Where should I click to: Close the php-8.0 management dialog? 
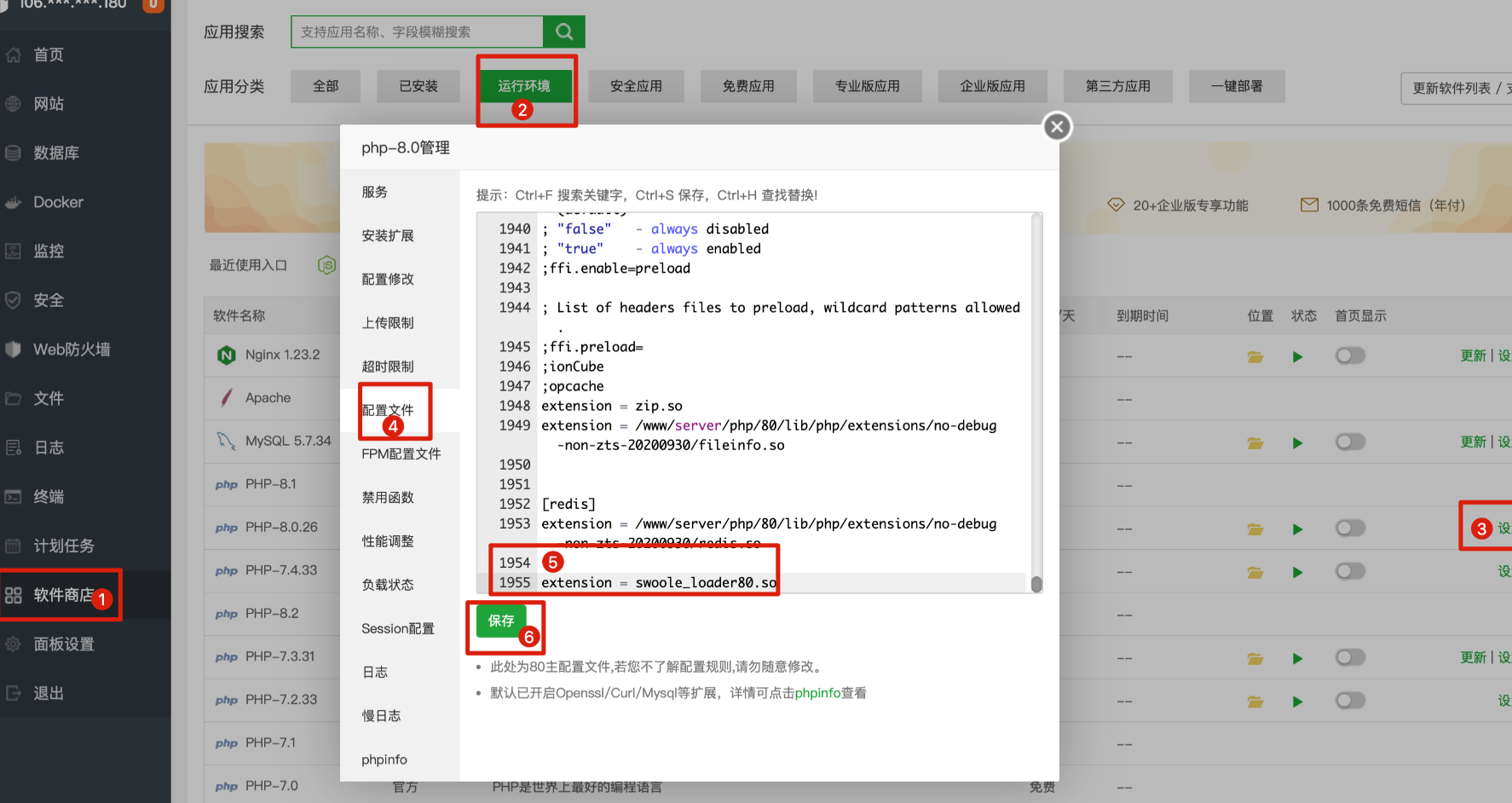click(x=1057, y=127)
